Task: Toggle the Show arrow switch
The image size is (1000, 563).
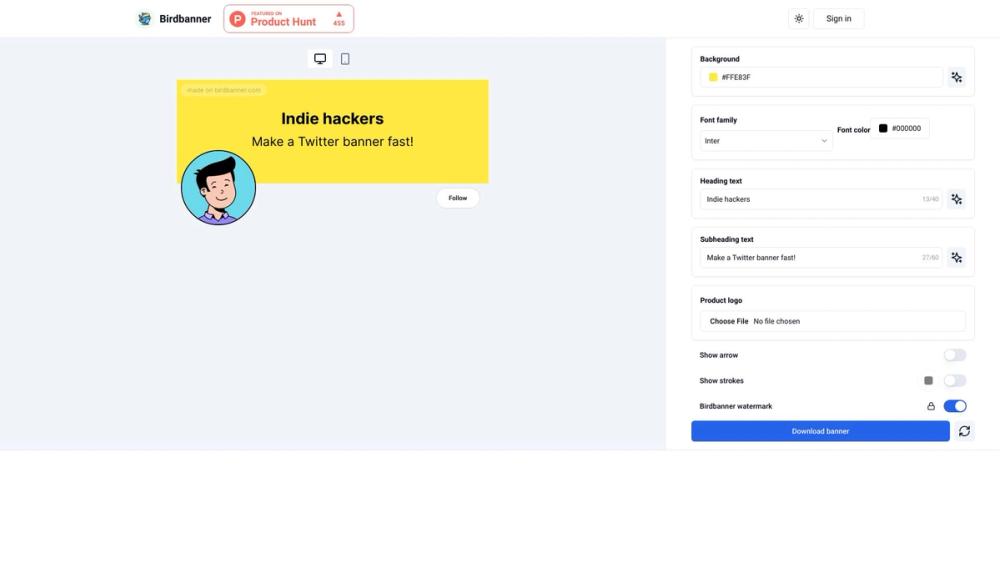Action: (x=955, y=355)
